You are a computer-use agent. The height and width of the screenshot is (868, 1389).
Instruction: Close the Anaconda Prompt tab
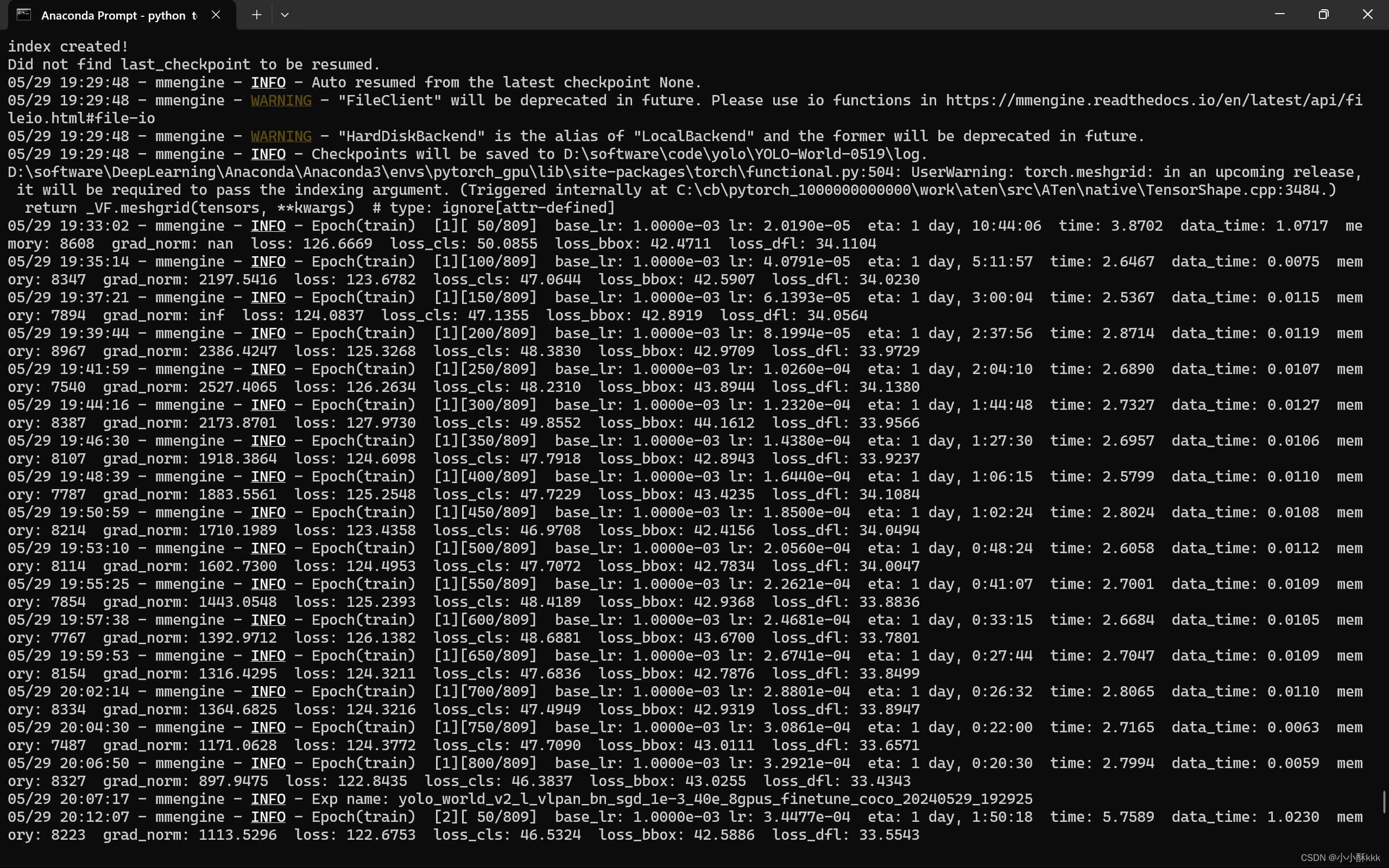pyautogui.click(x=216, y=15)
